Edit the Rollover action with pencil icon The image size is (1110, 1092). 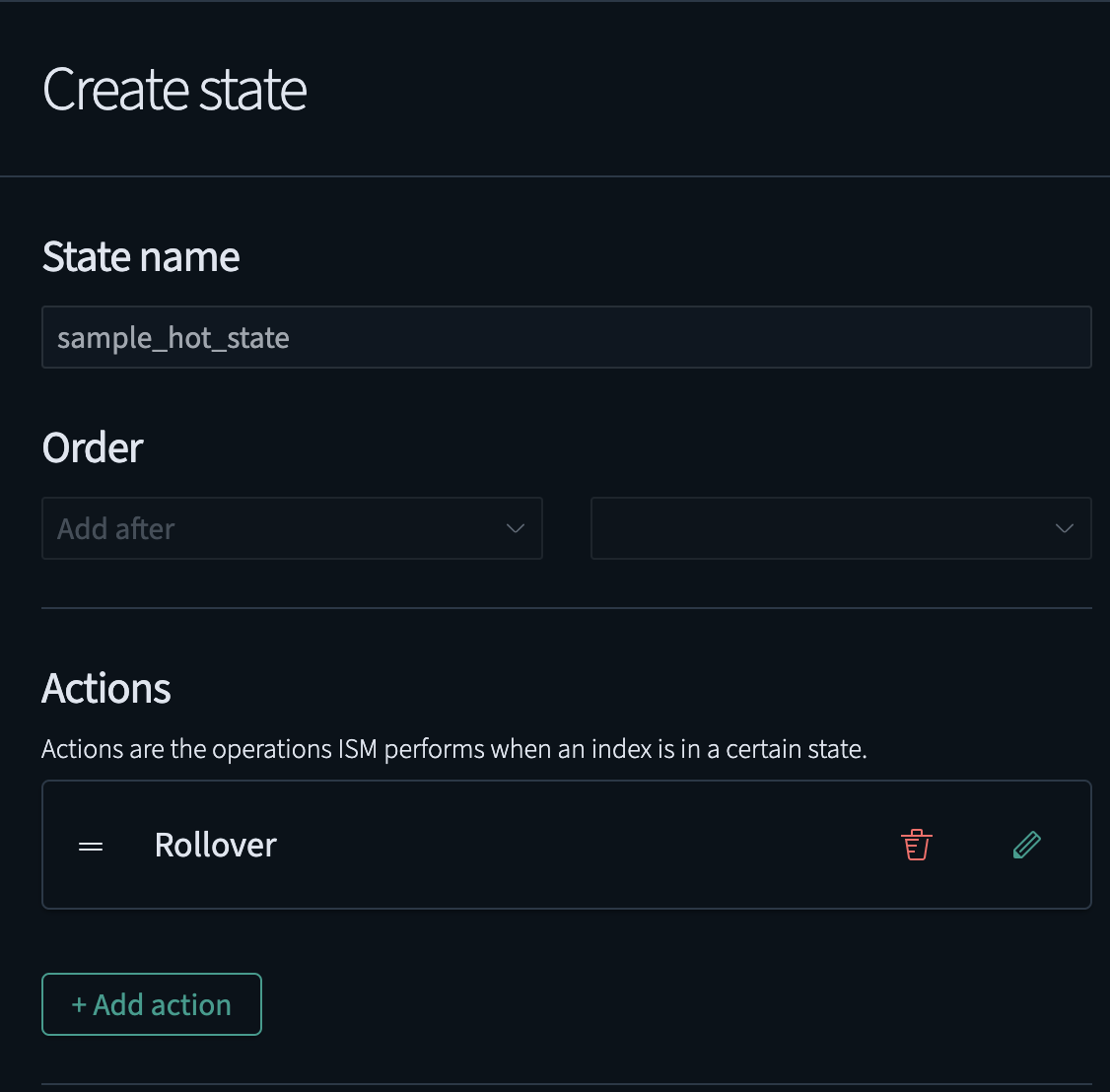(x=1026, y=845)
